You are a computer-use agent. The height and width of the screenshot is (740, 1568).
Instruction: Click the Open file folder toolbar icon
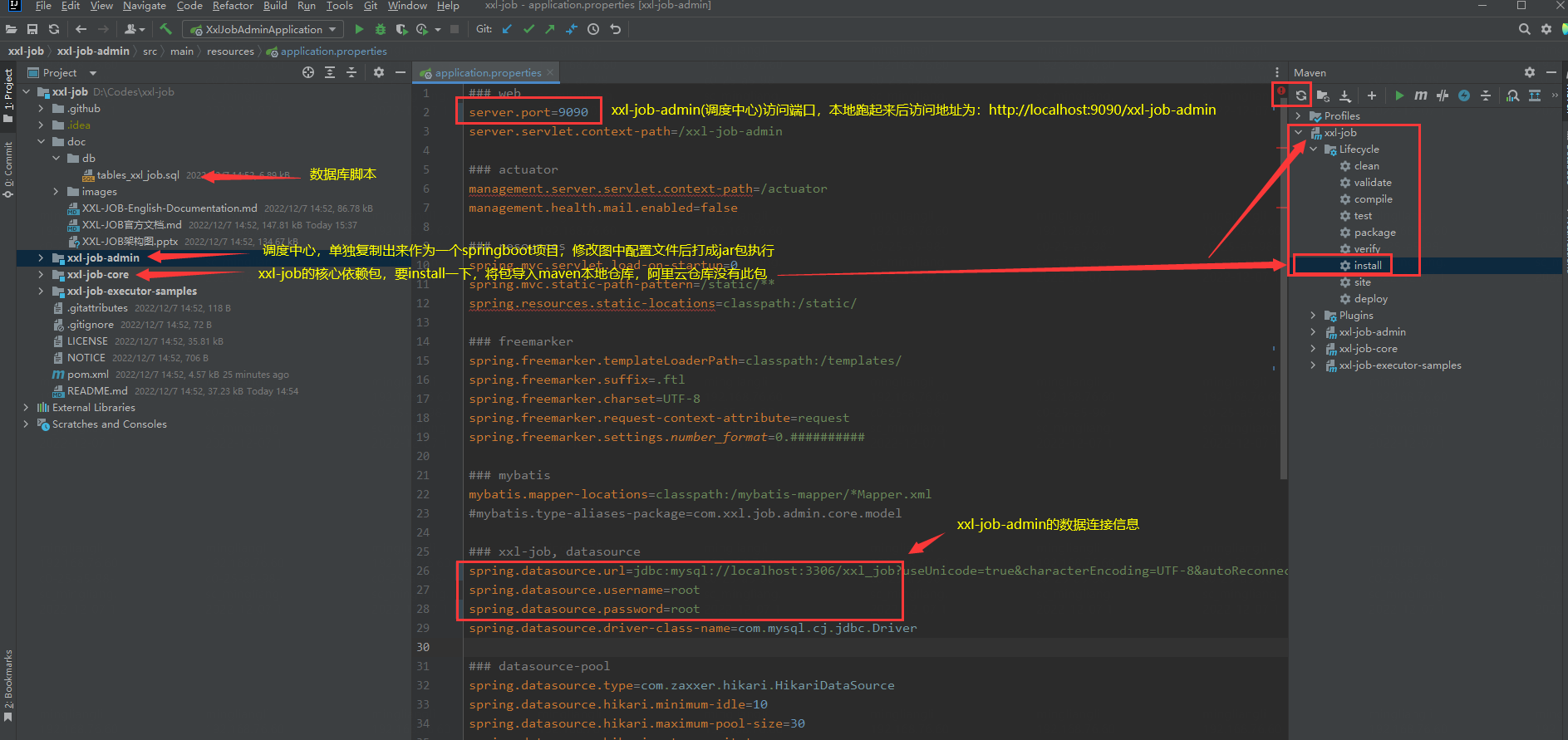click(12, 29)
